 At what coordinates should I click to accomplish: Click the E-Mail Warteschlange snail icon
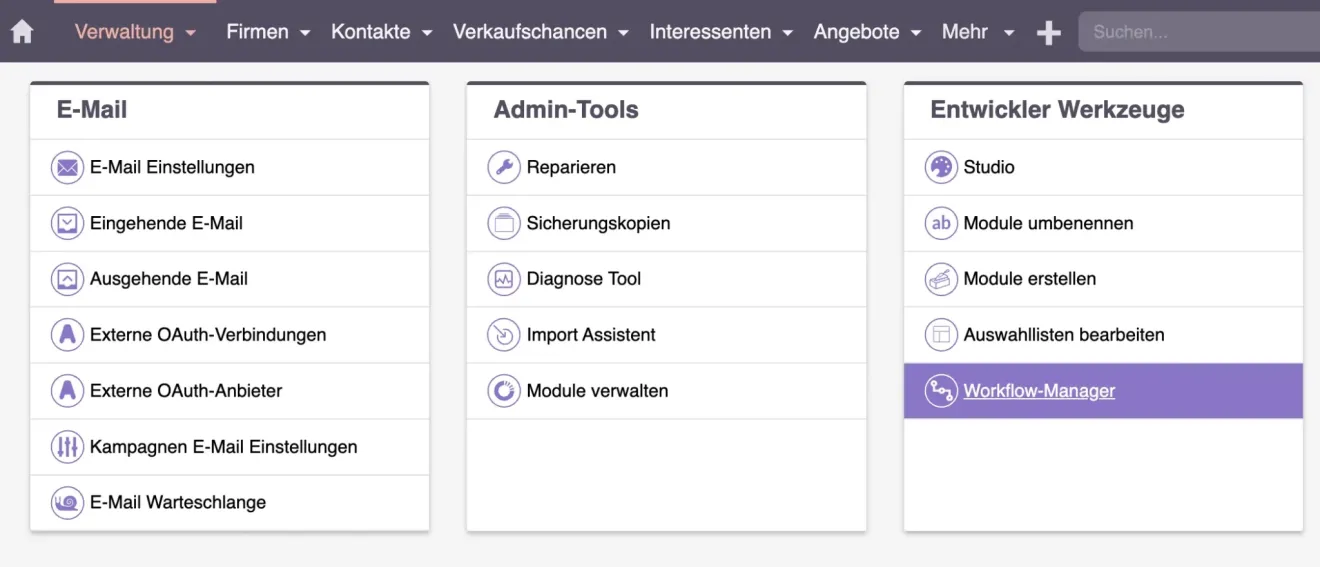[68, 503]
